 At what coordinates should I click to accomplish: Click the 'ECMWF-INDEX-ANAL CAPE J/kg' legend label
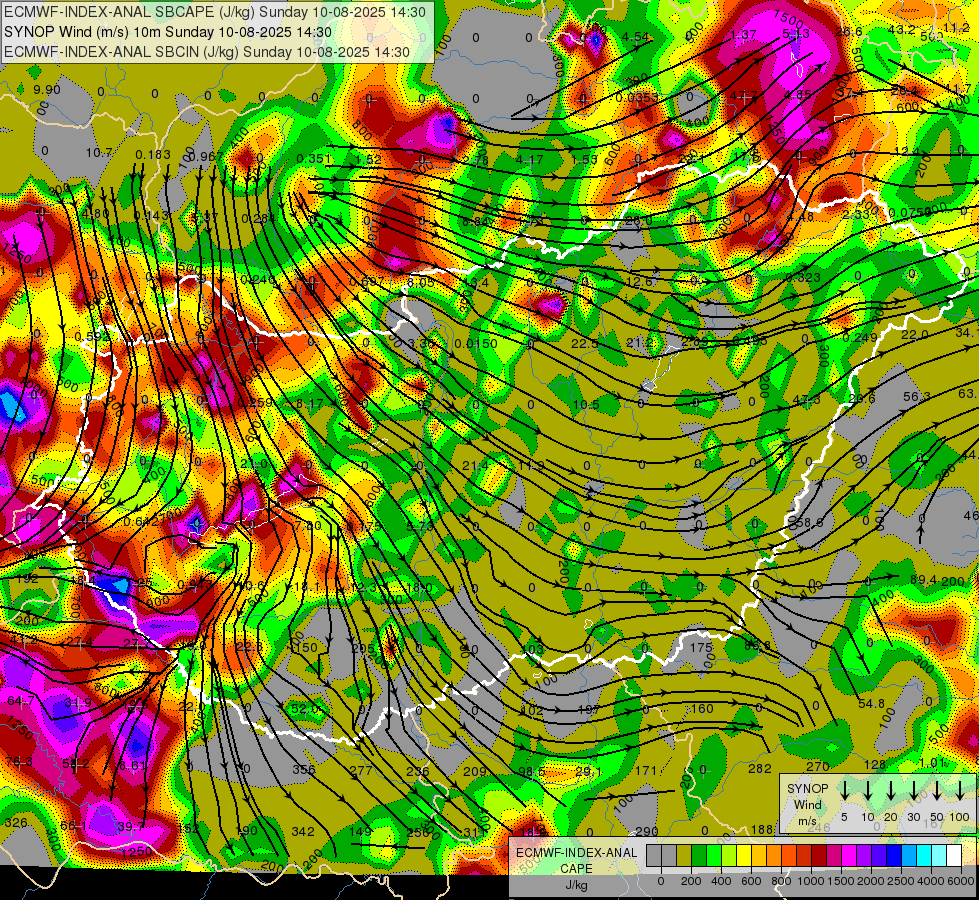576,868
